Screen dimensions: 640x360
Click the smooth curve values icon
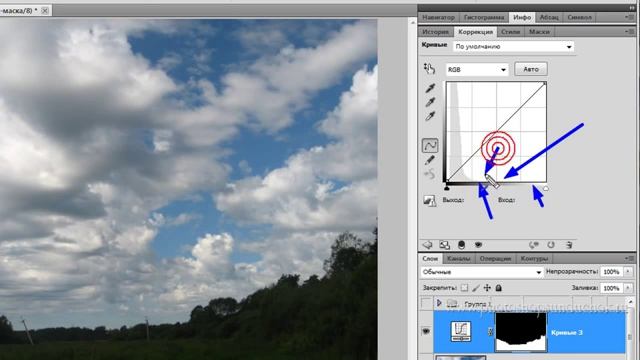430,175
